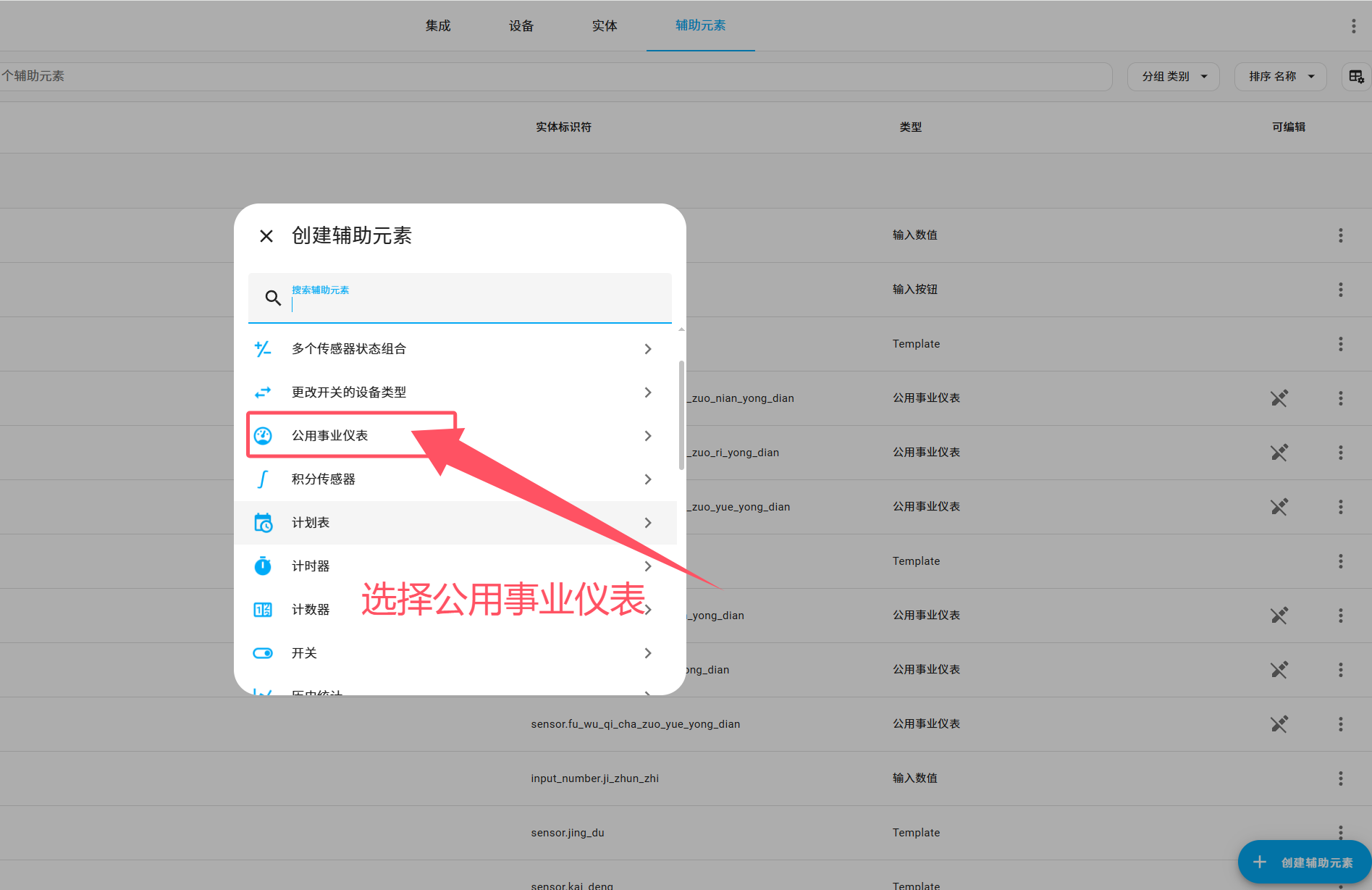Switch to the 集成 tab

coord(438,25)
